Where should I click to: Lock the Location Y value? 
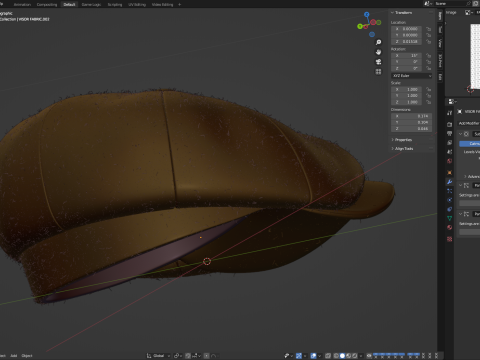click(x=428, y=35)
